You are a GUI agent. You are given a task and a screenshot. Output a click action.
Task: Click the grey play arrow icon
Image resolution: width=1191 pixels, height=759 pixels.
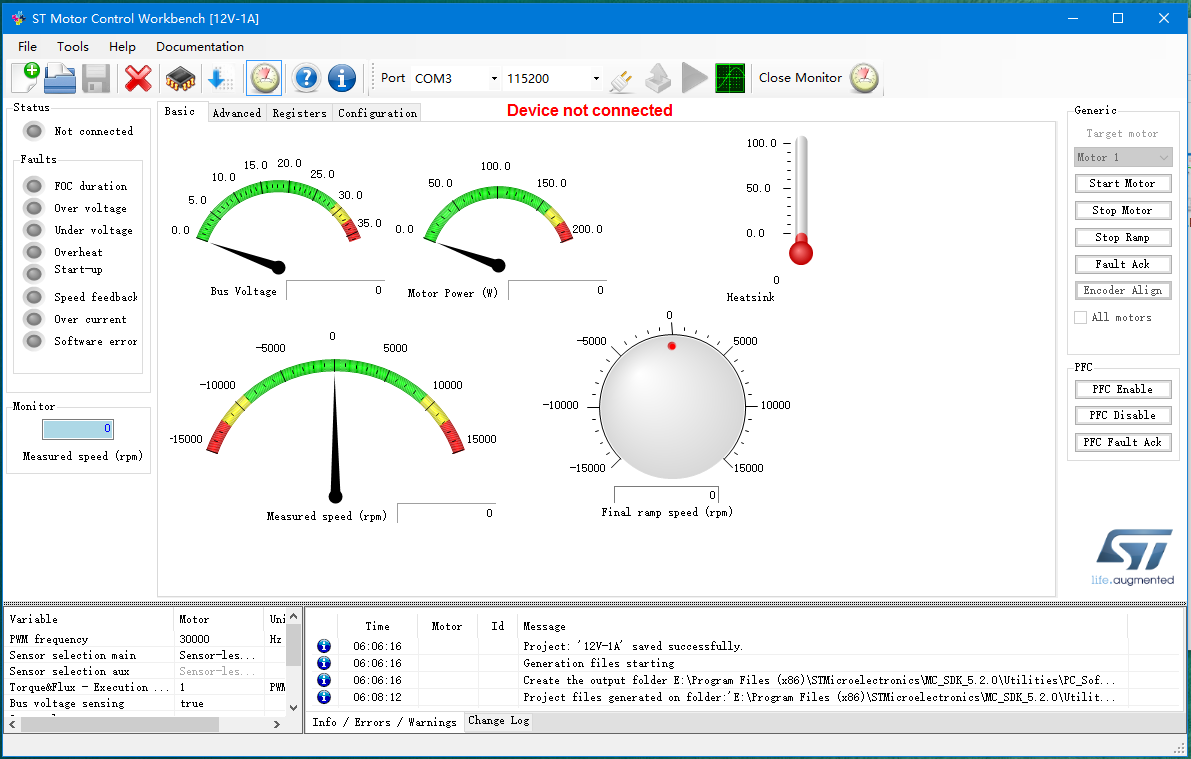coord(694,78)
